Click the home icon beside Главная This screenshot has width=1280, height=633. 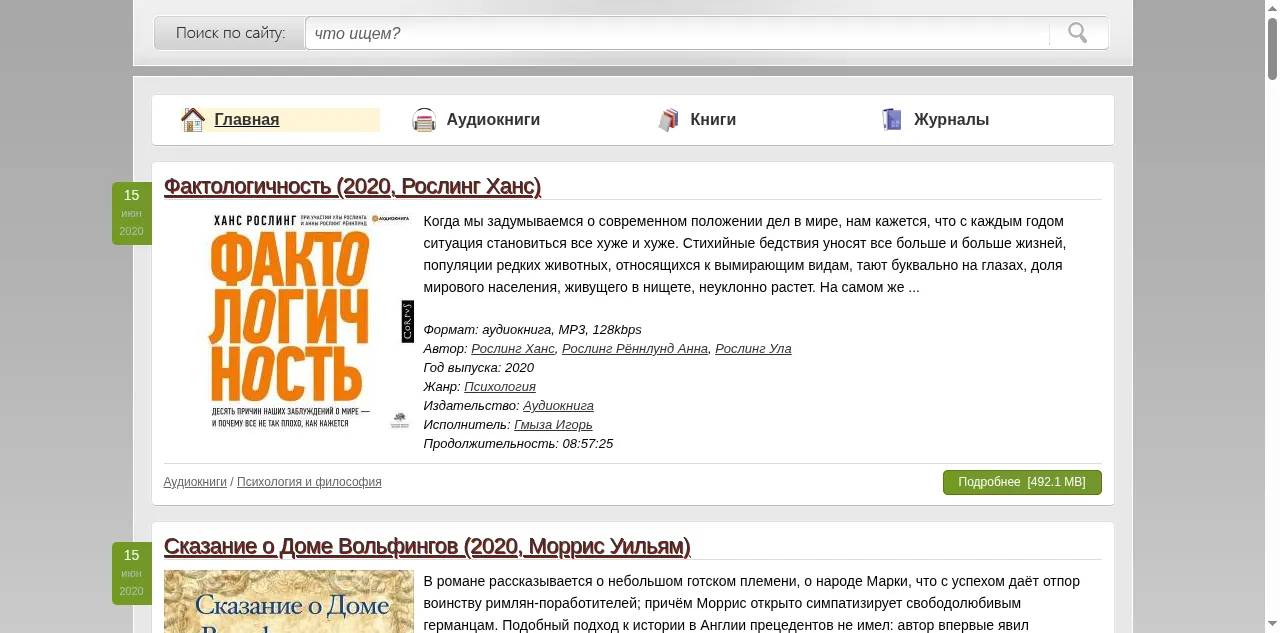pos(193,120)
